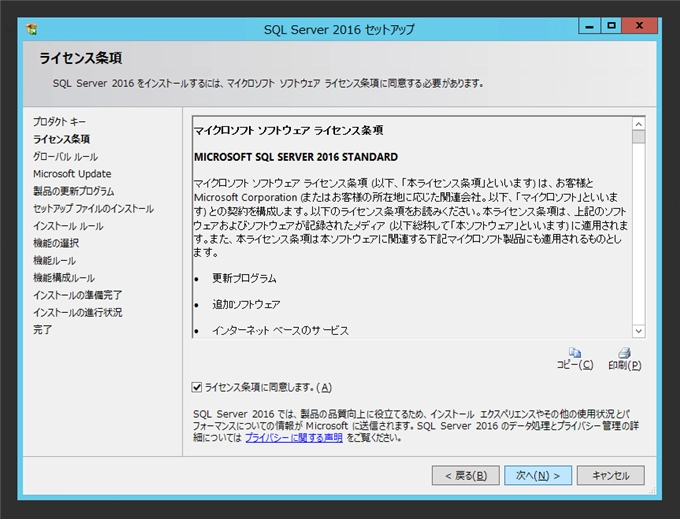Select the インストールの進行状況 step
Screen dimensions: 680x519
coord(78,313)
